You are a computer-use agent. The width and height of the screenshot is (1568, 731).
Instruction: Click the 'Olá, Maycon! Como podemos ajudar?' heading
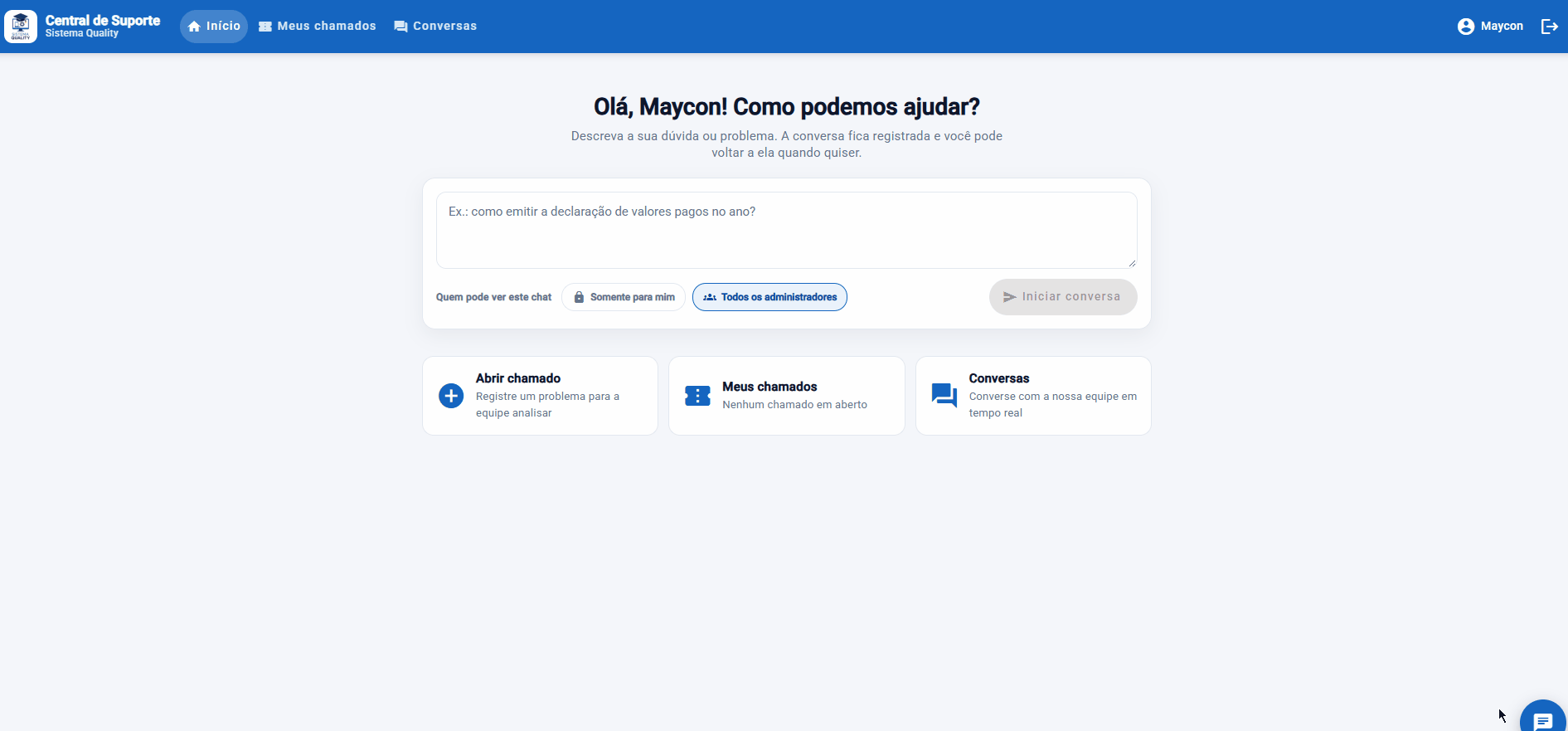(x=787, y=107)
